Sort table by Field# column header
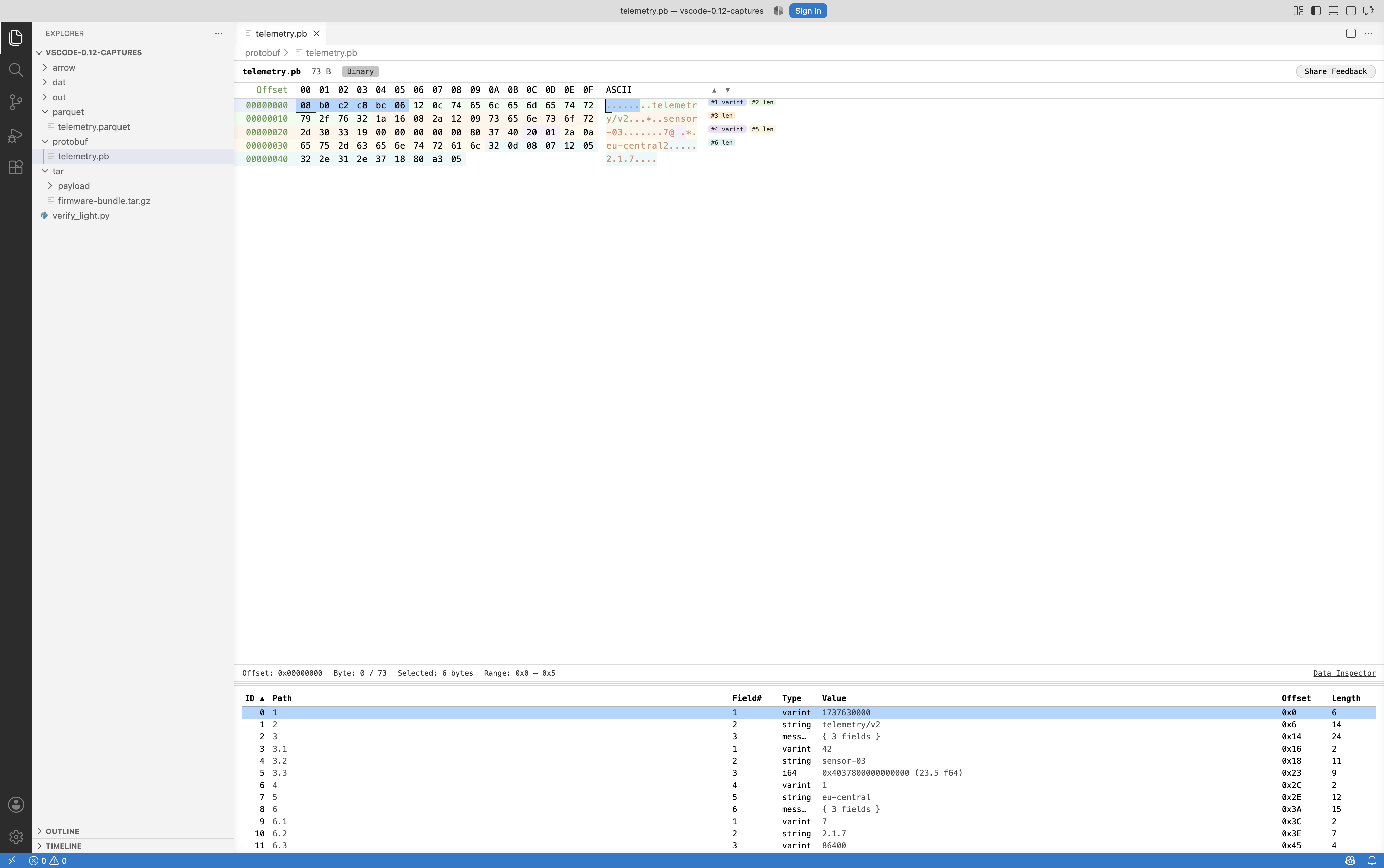Screen dimensions: 1384x868 [x=747, y=698]
